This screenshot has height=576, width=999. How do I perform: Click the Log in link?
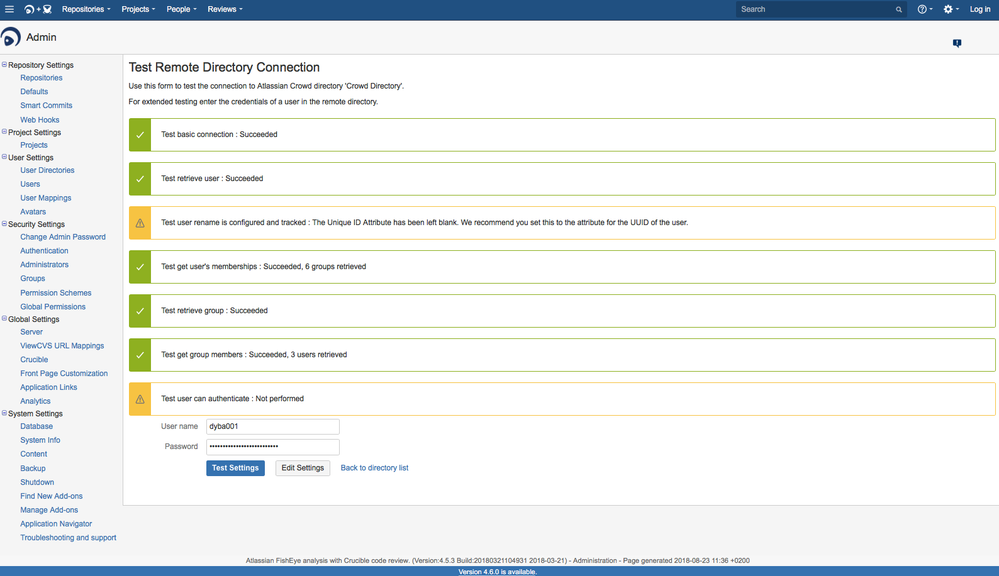[x=979, y=9]
